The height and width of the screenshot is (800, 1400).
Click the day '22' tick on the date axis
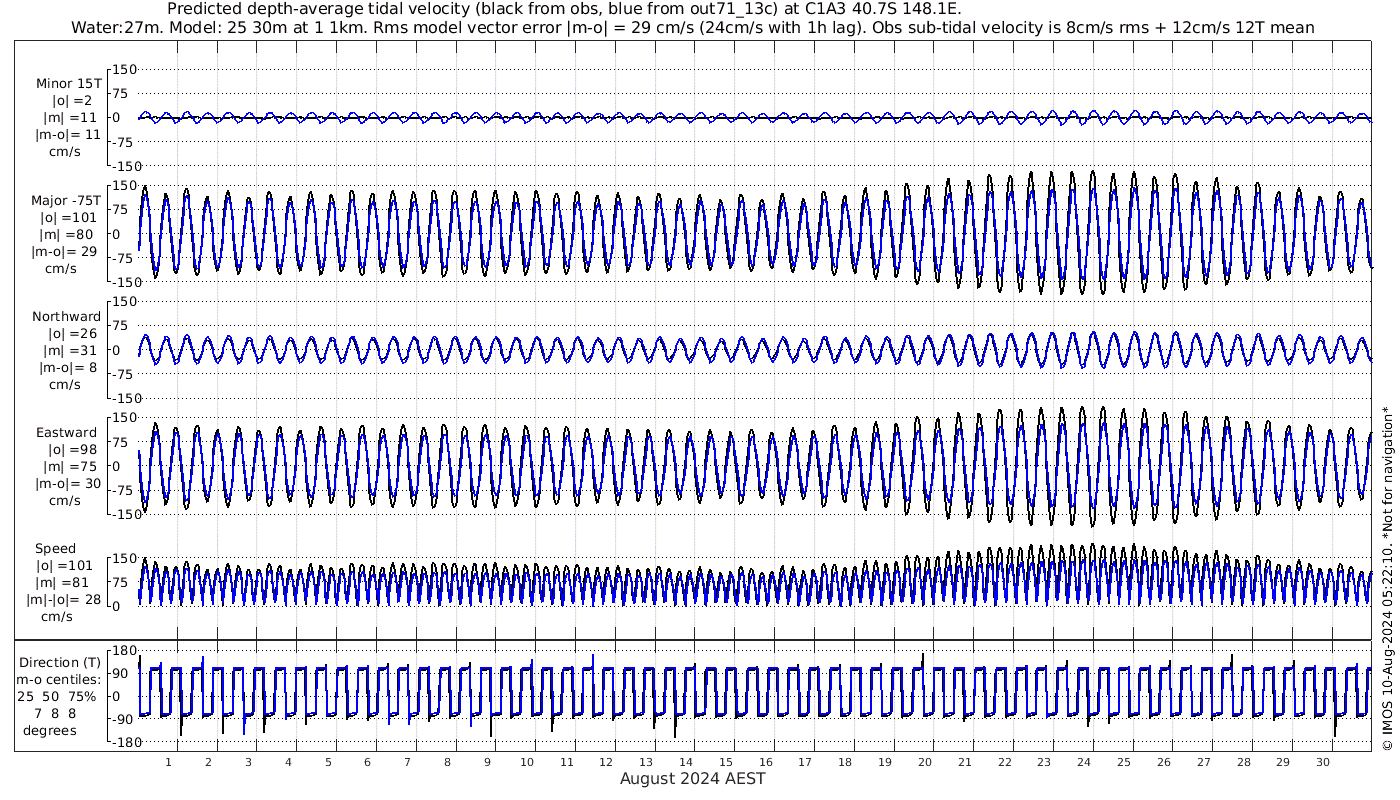click(x=1004, y=762)
